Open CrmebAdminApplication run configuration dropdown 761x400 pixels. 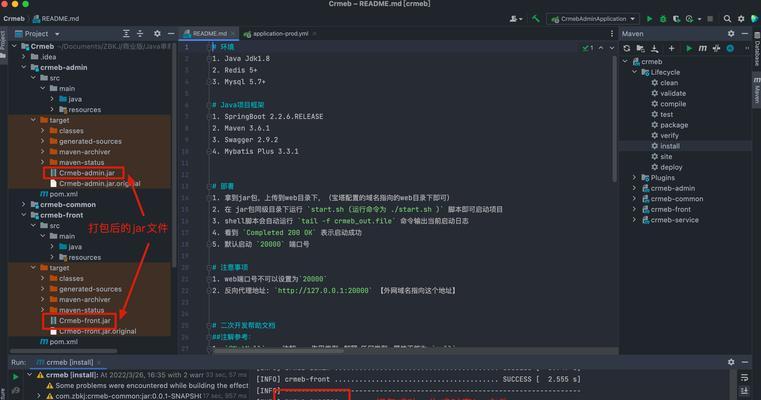tap(593, 19)
